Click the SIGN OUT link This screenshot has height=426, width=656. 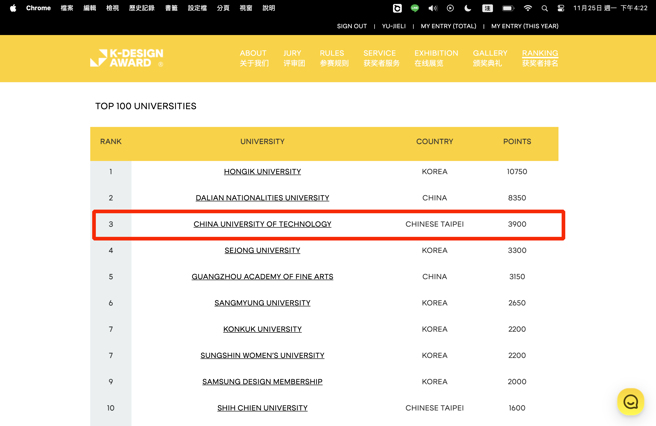pyautogui.click(x=351, y=26)
